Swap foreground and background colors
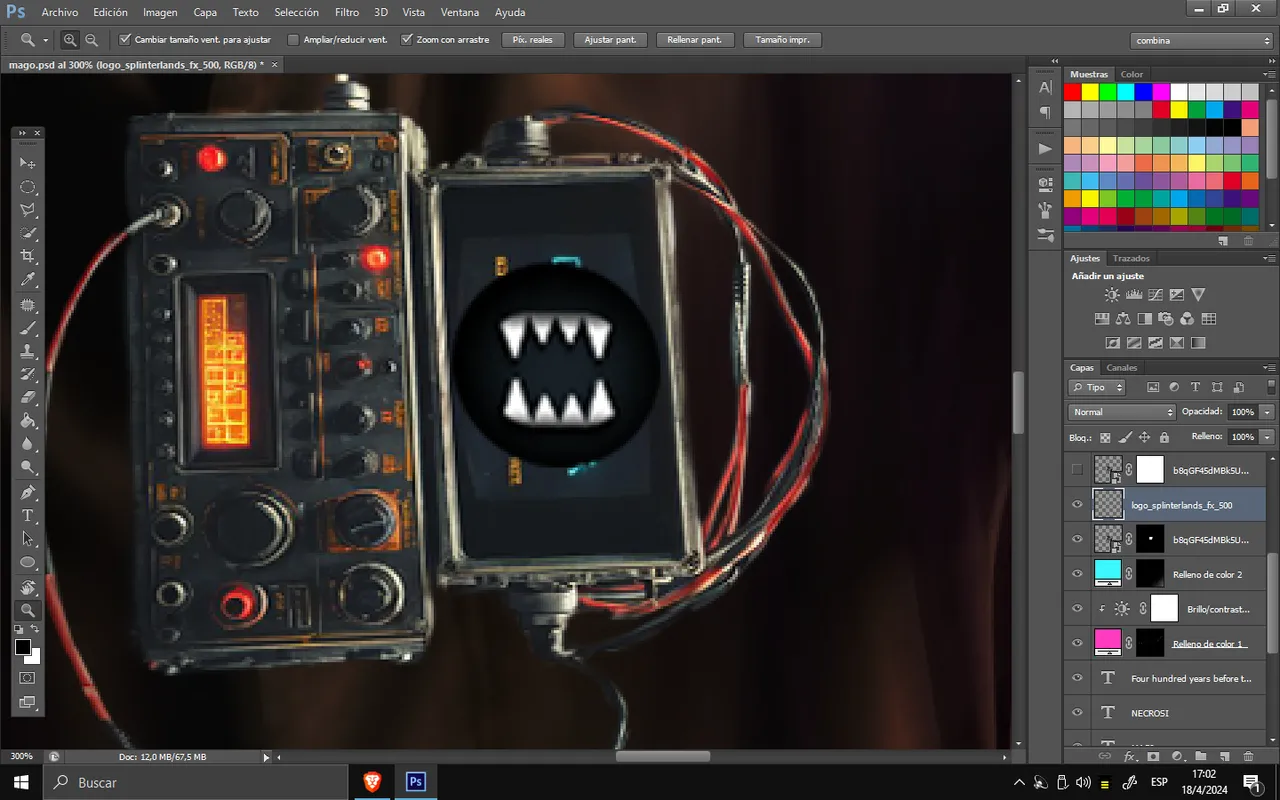1280x800 pixels. point(36,629)
